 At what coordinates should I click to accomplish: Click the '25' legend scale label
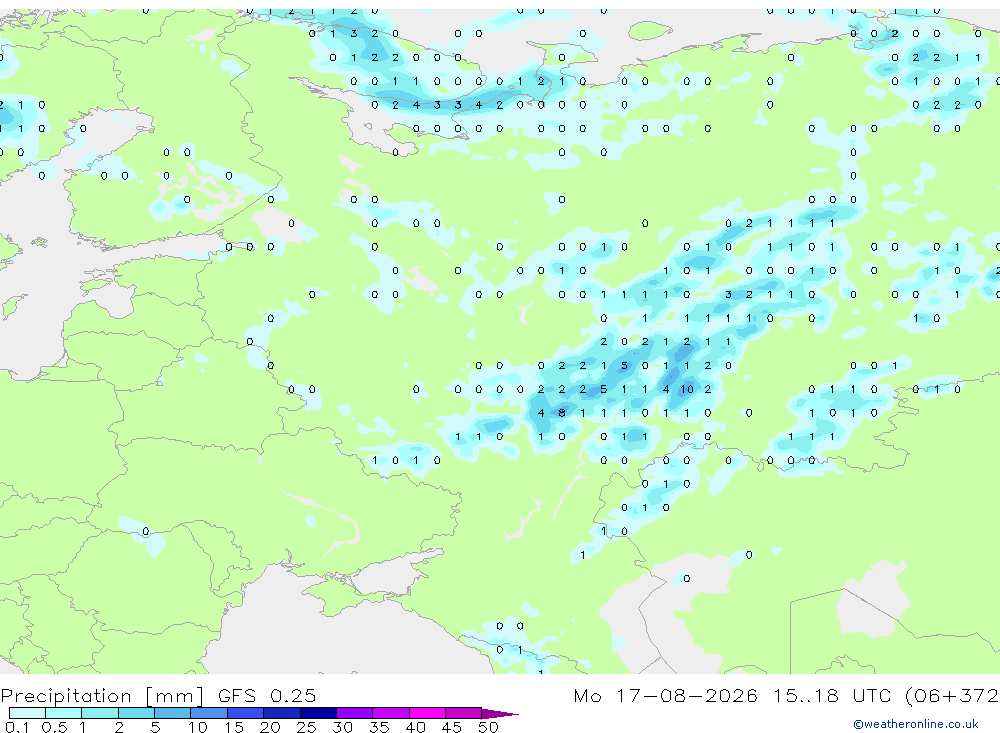point(306,727)
